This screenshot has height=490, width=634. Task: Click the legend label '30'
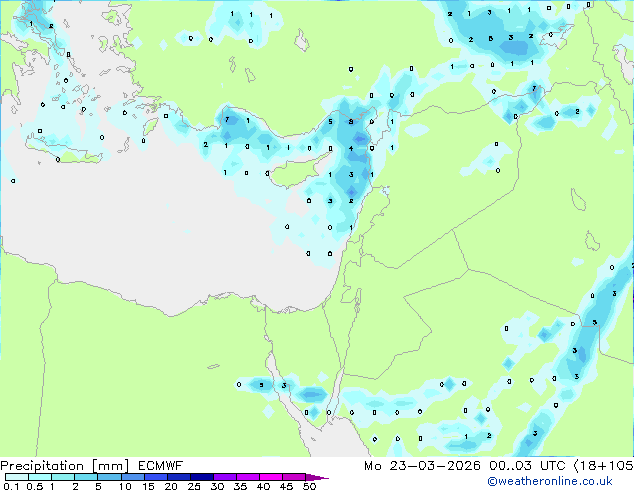[x=217, y=486]
